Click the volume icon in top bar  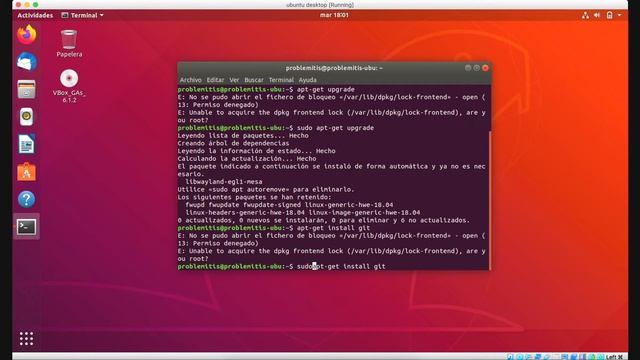click(x=597, y=15)
